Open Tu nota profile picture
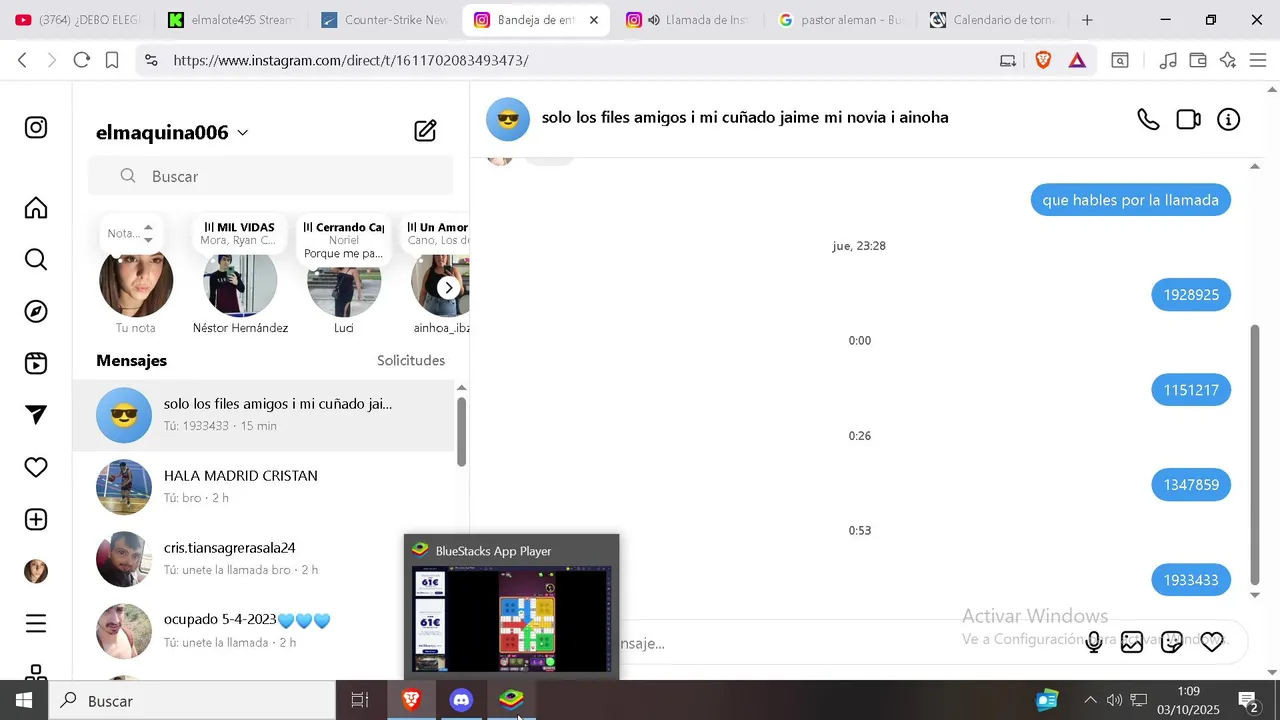1280x720 pixels. point(136,281)
